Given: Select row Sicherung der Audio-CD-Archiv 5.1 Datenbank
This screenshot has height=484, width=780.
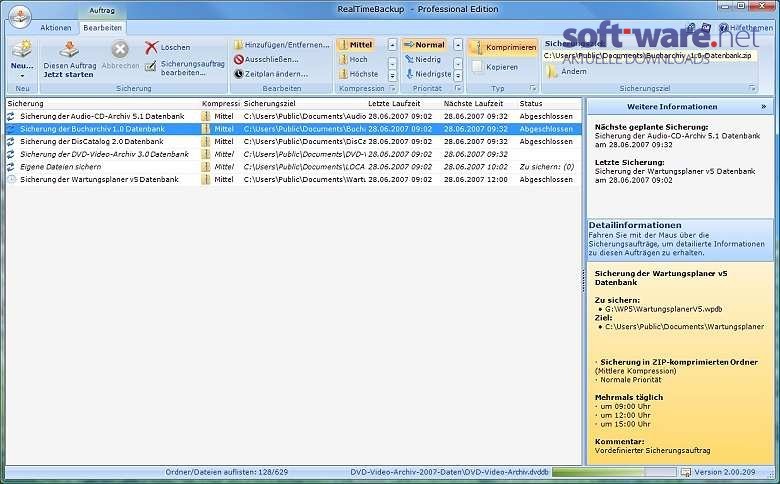Looking at the screenshot, I should click(x=293, y=116).
